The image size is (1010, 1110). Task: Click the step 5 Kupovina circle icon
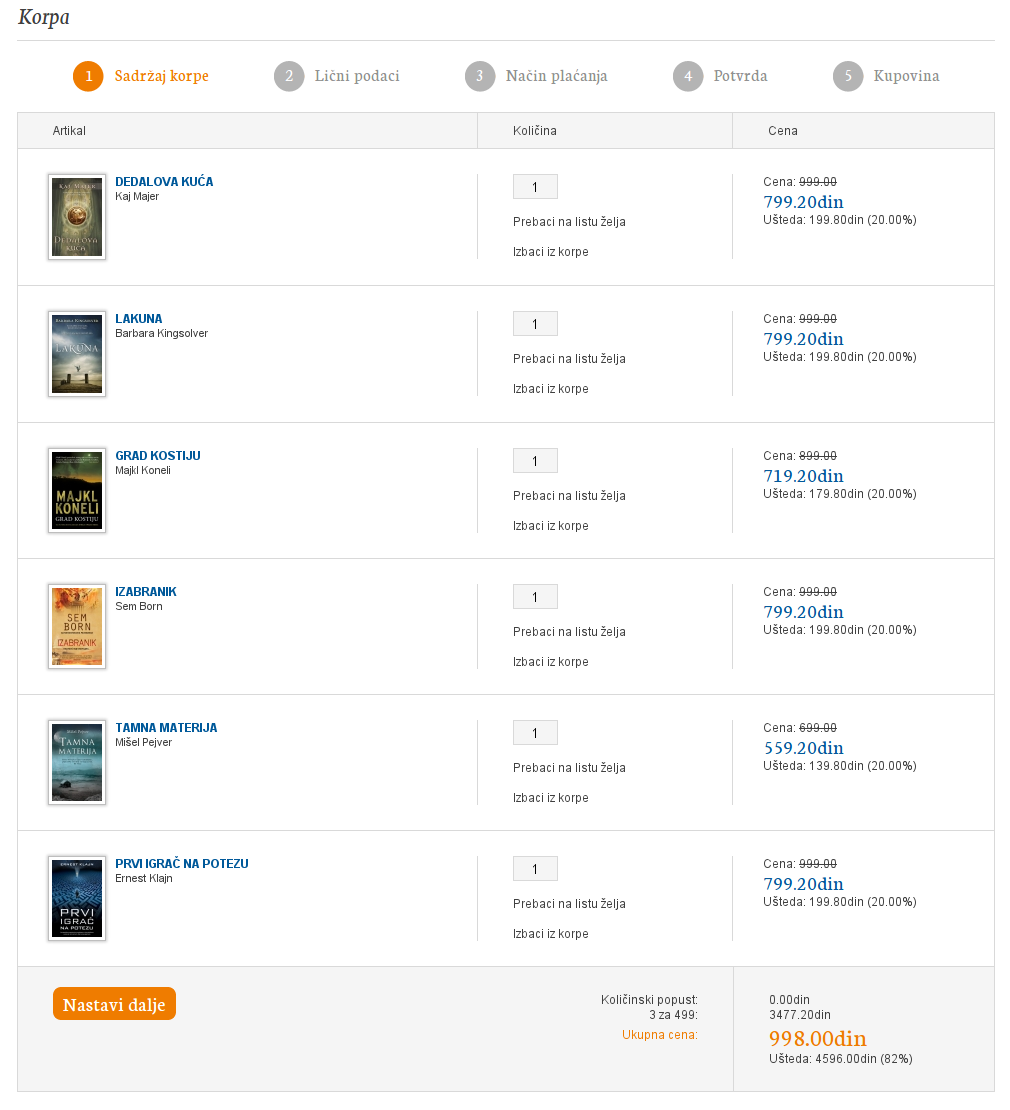click(x=848, y=76)
